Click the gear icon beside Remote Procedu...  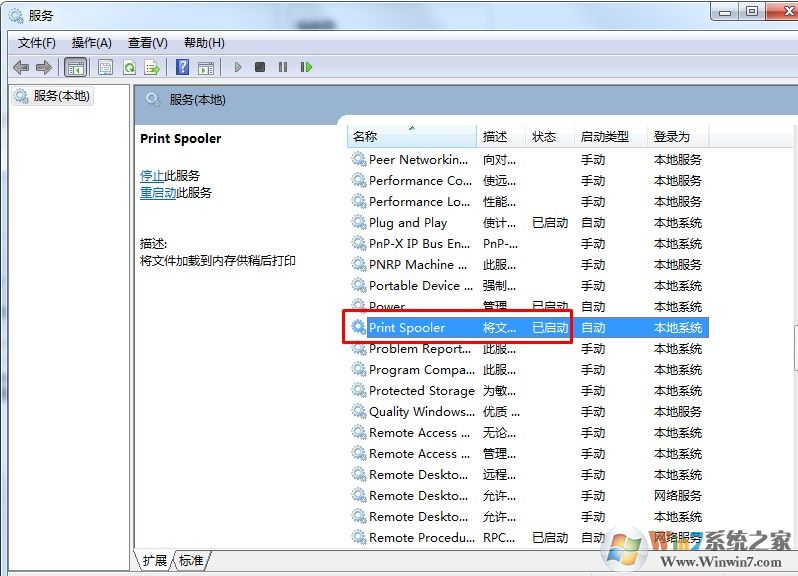[358, 537]
